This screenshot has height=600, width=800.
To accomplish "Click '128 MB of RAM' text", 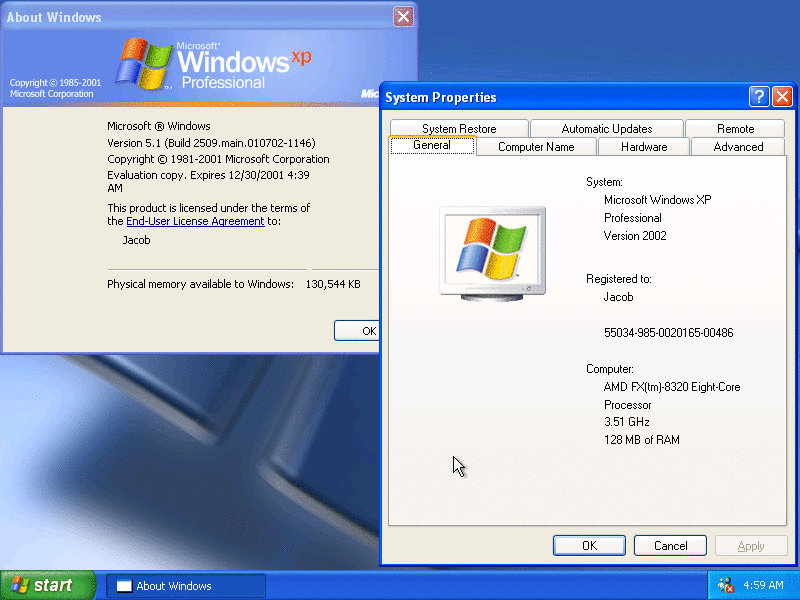I will coord(641,440).
